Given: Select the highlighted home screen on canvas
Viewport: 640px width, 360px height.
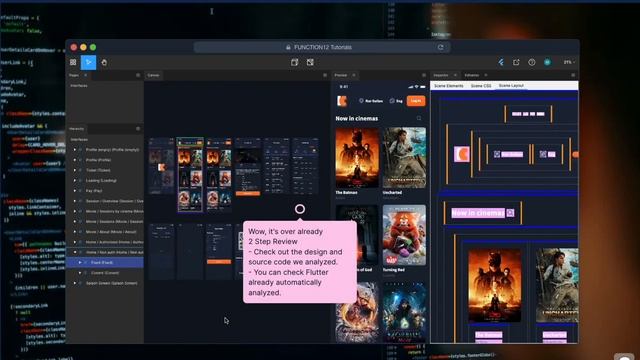Looking at the screenshot, I should click(190, 175).
